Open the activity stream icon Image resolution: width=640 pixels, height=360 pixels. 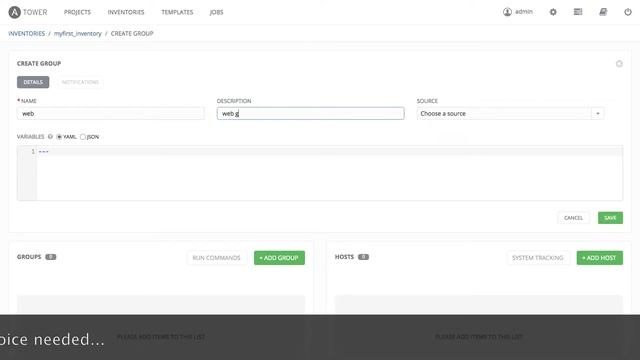point(578,12)
